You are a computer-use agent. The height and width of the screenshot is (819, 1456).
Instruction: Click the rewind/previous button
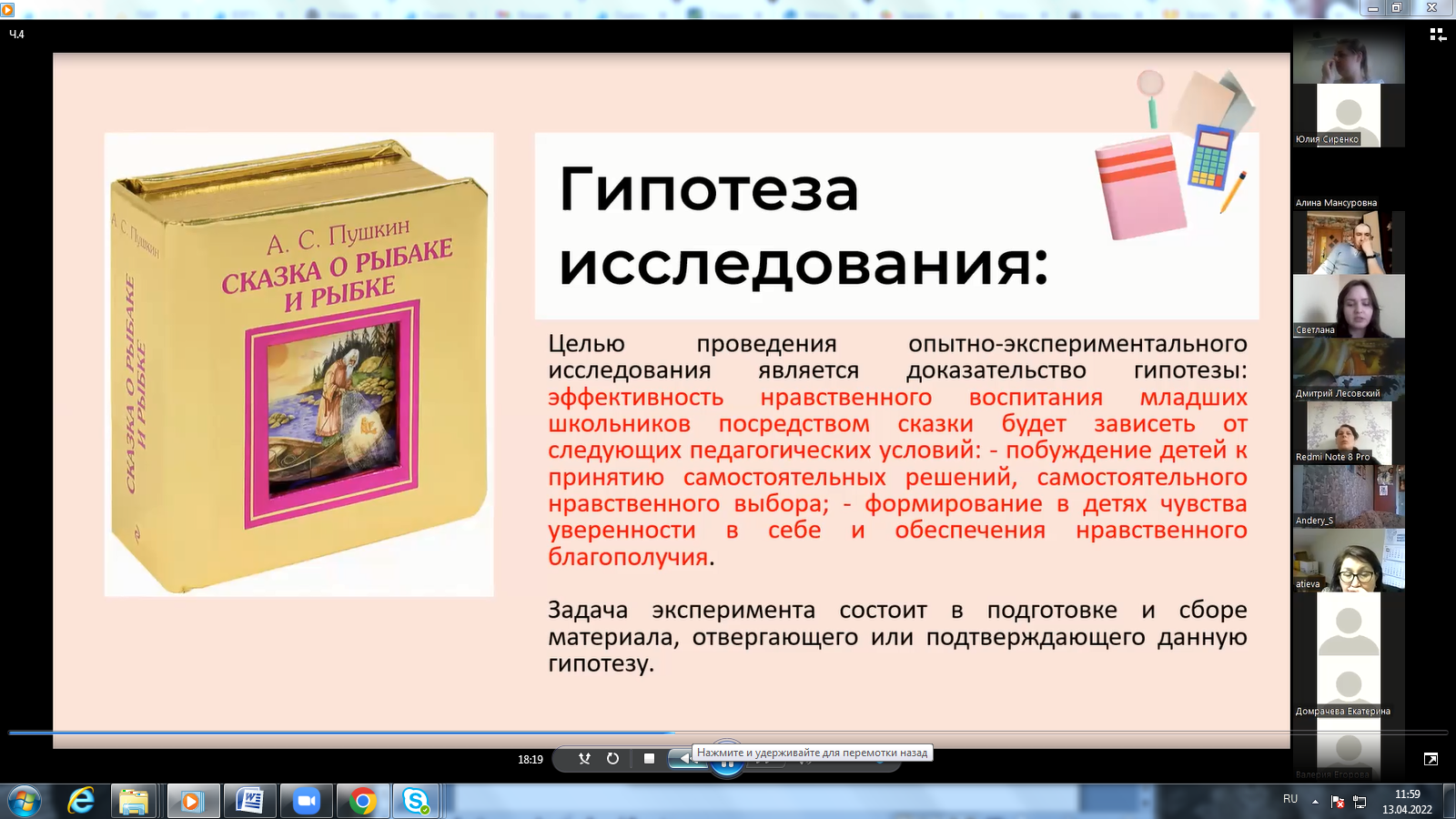682,758
